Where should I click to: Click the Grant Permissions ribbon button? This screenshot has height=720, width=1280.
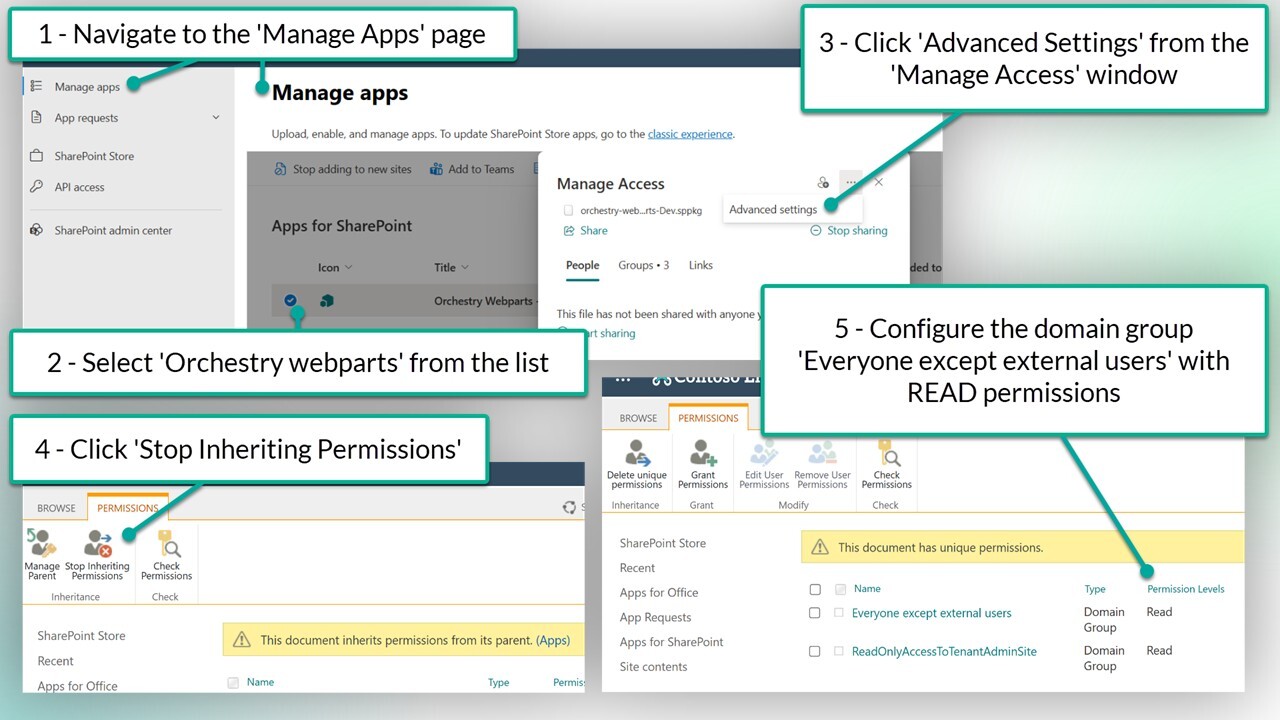pyautogui.click(x=702, y=464)
